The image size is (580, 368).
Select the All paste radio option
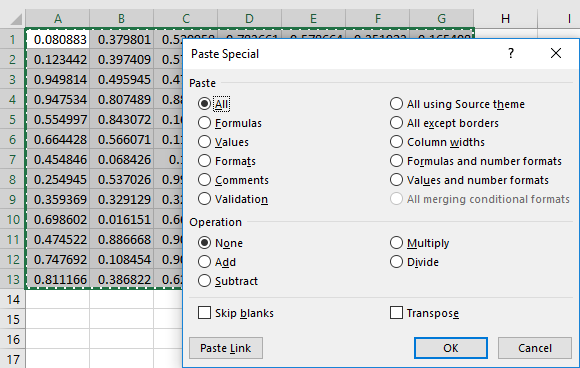[x=205, y=104]
